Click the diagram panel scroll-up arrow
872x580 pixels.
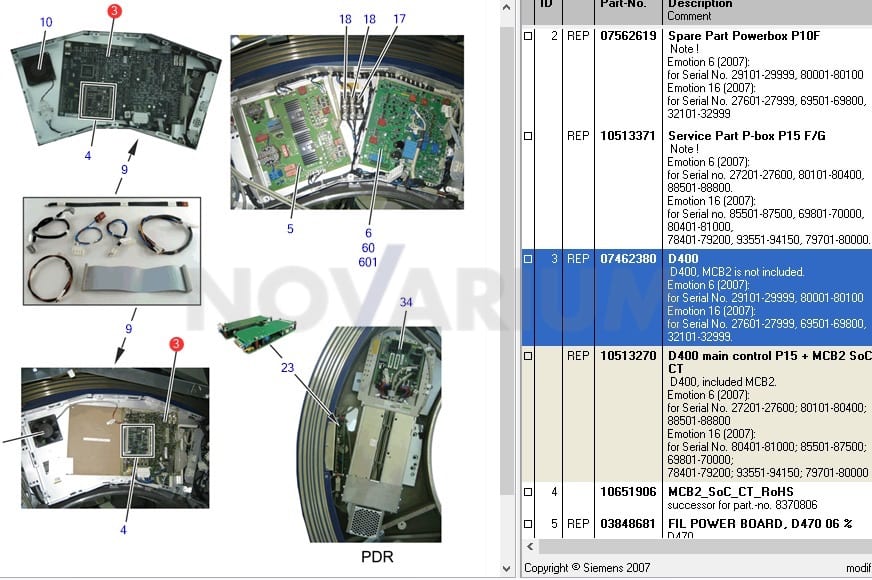coord(507,8)
